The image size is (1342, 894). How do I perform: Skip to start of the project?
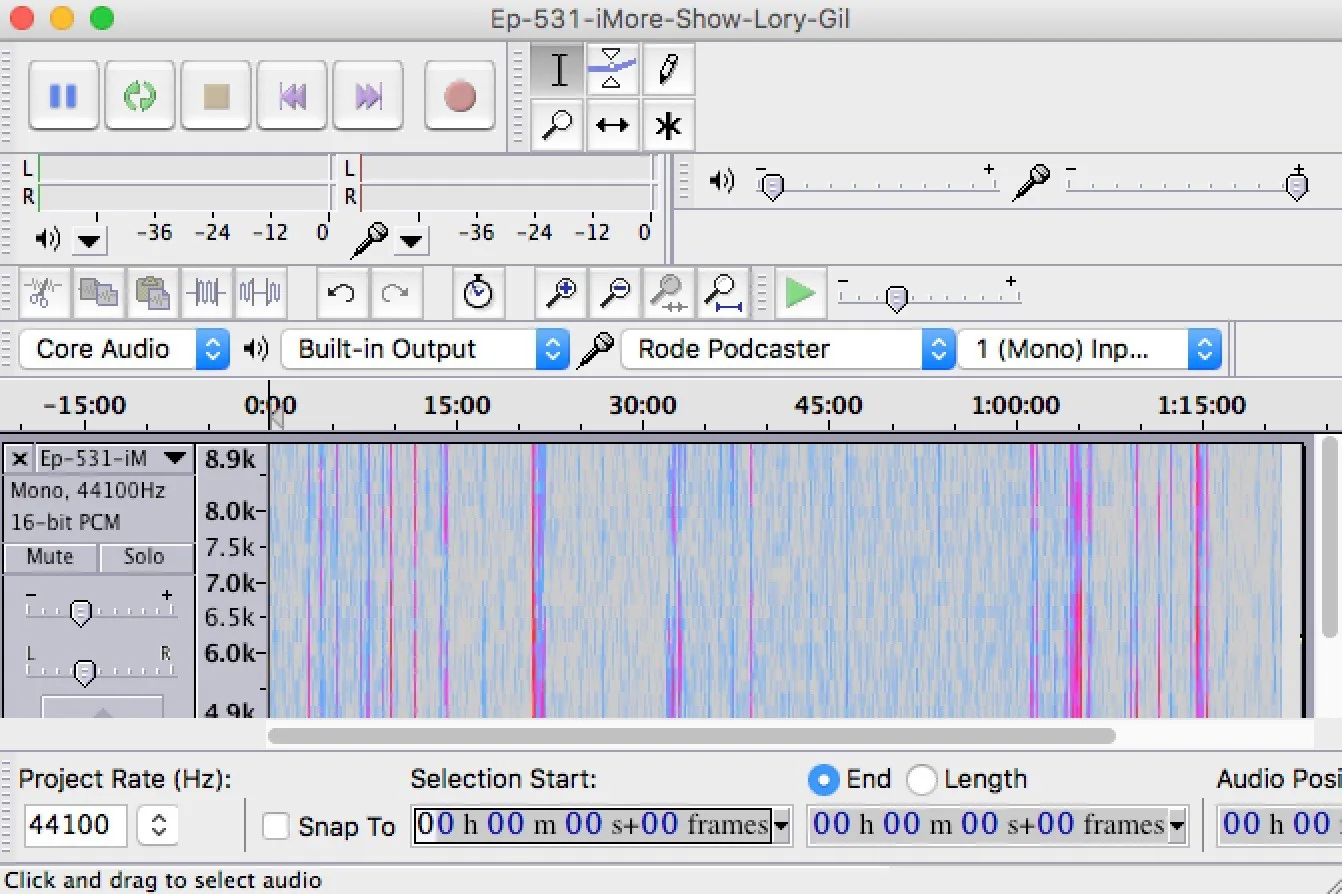(292, 96)
